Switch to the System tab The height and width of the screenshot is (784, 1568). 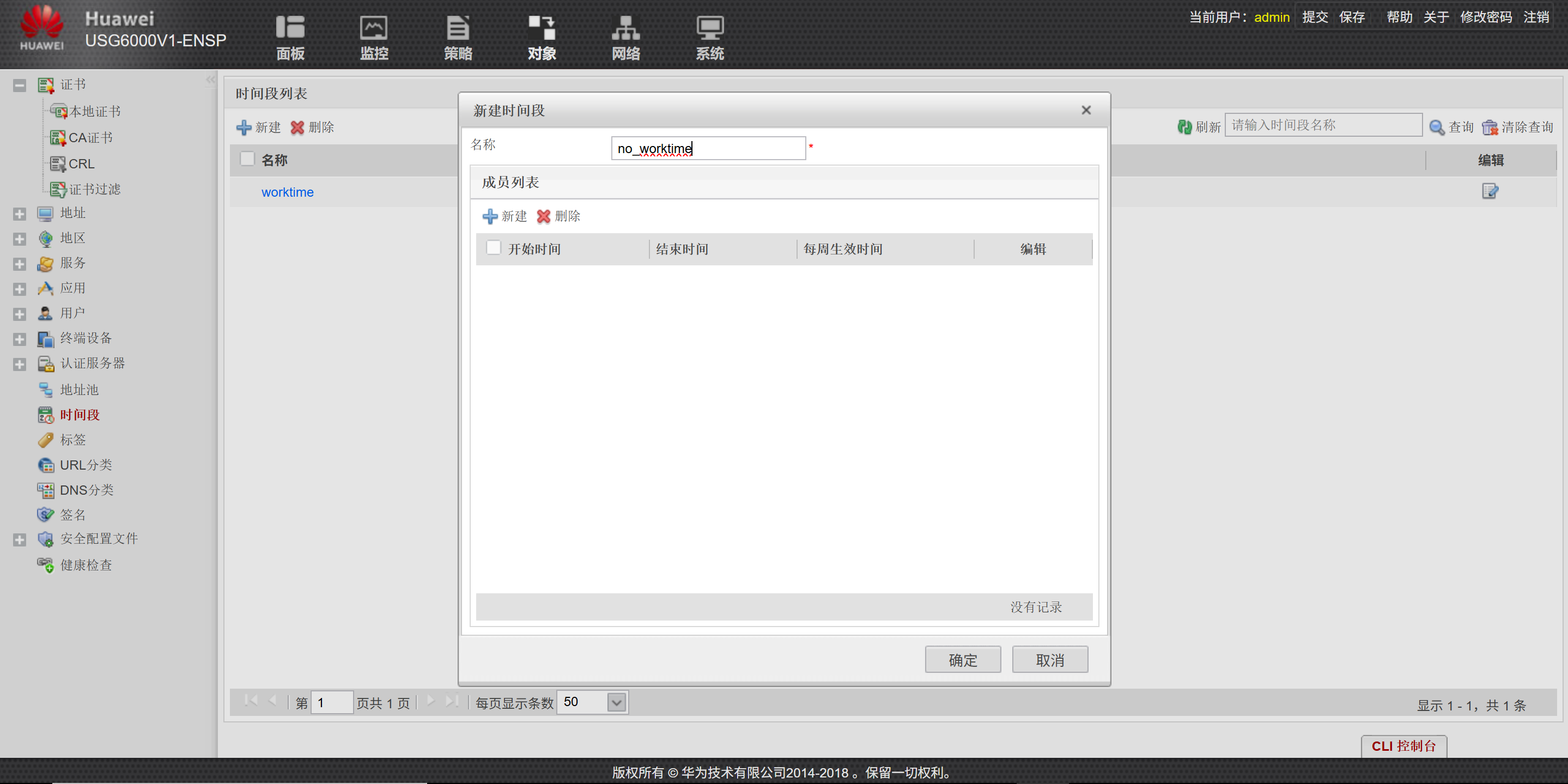click(710, 38)
